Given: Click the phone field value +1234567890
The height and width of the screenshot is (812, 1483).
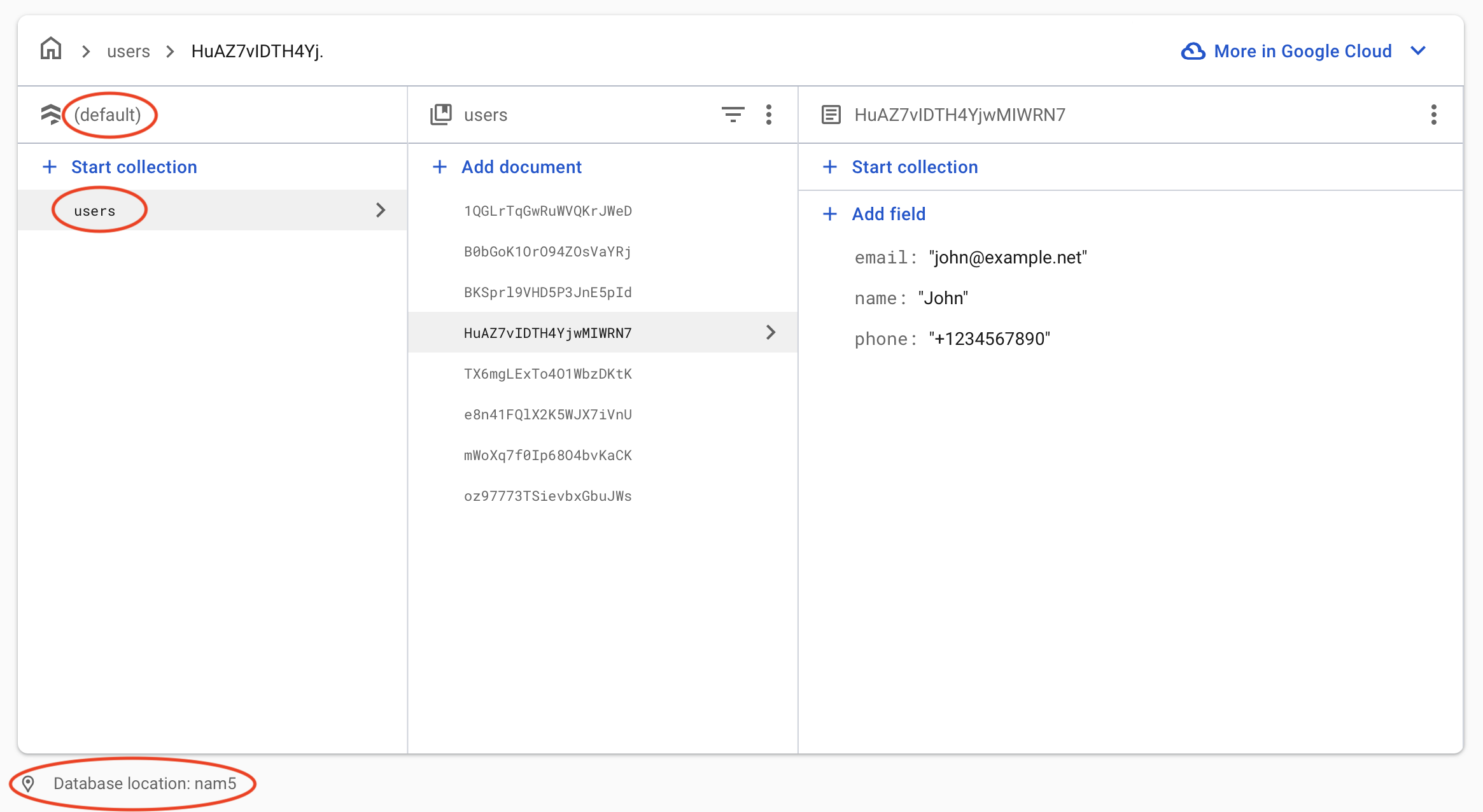Looking at the screenshot, I should 990,339.
